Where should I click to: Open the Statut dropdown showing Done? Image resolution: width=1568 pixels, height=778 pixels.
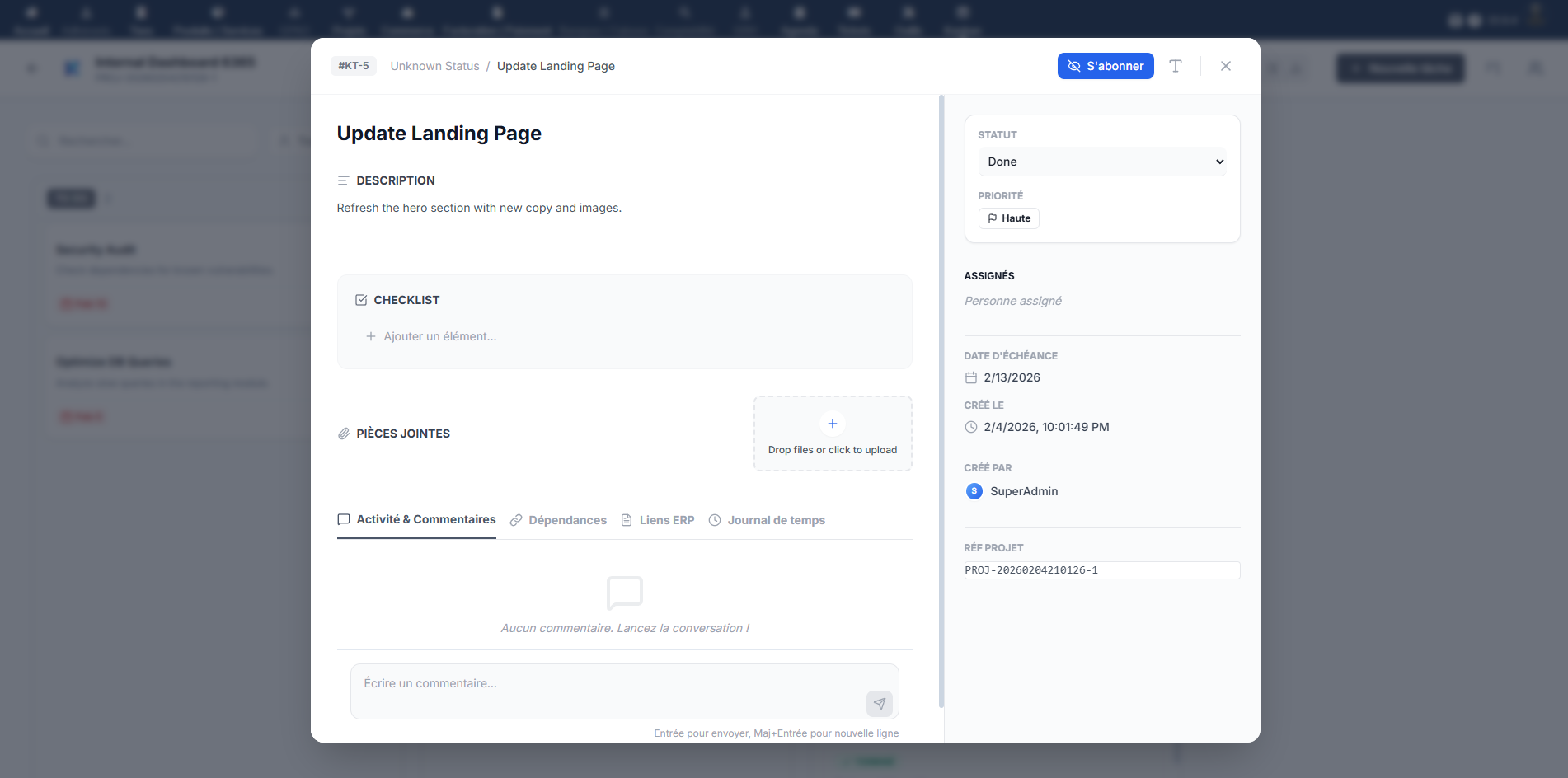coord(1101,162)
